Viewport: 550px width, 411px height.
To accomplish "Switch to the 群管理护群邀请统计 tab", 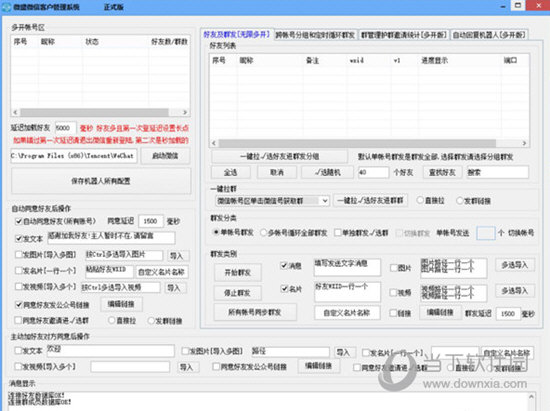I will point(404,35).
